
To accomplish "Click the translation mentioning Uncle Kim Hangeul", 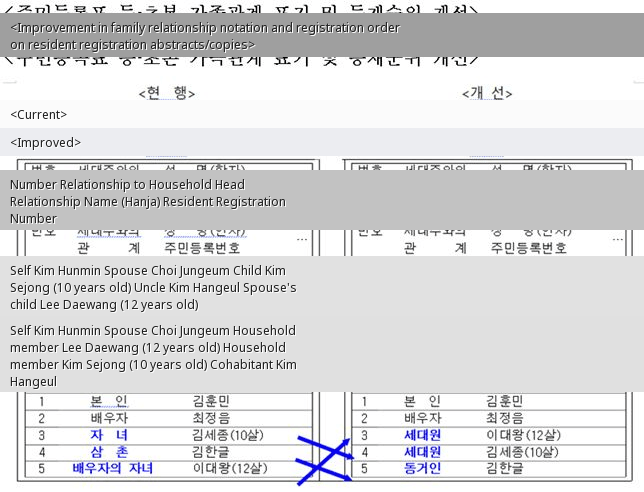I will point(153,287).
